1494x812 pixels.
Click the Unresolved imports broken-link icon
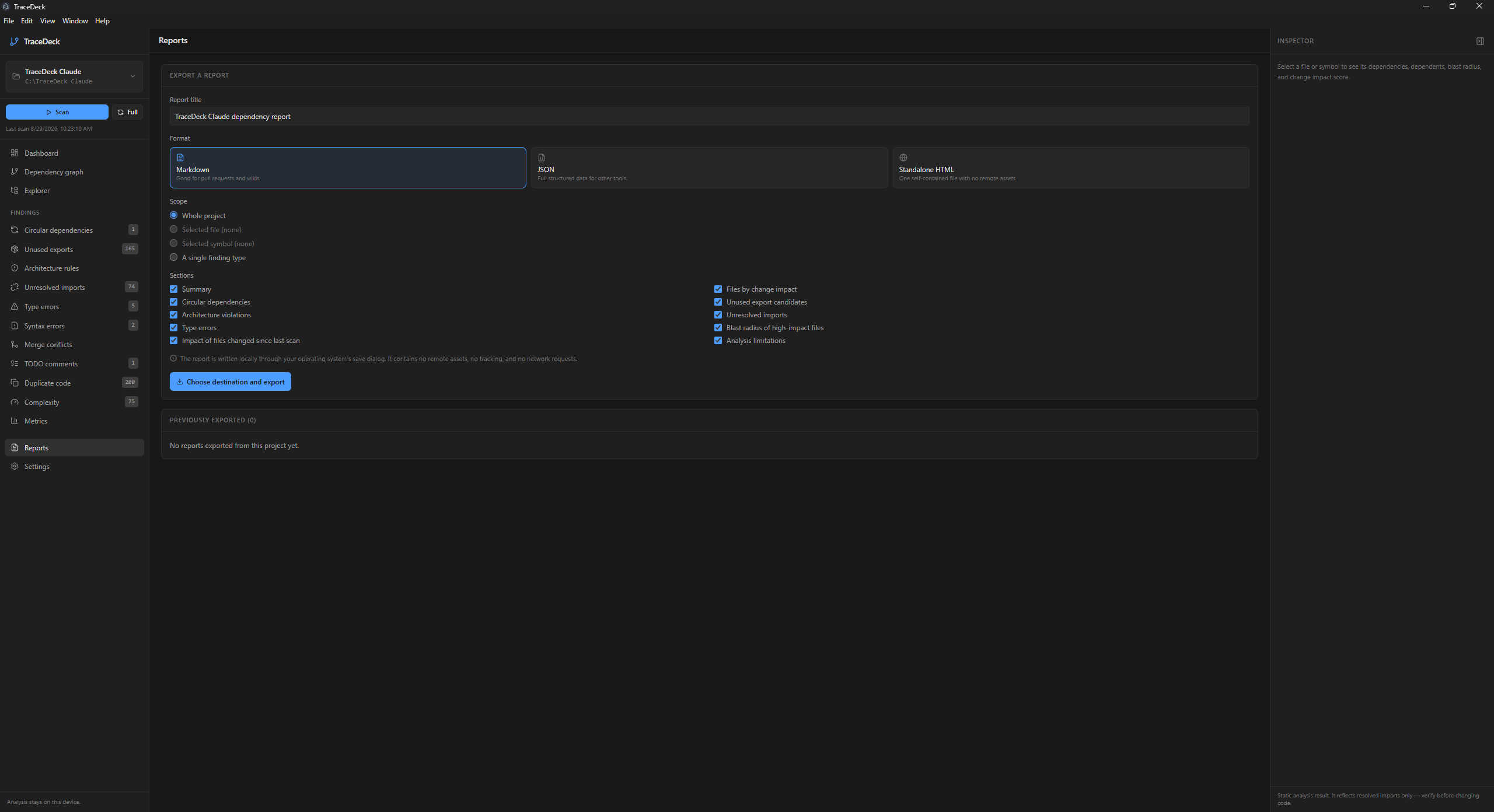tap(15, 287)
